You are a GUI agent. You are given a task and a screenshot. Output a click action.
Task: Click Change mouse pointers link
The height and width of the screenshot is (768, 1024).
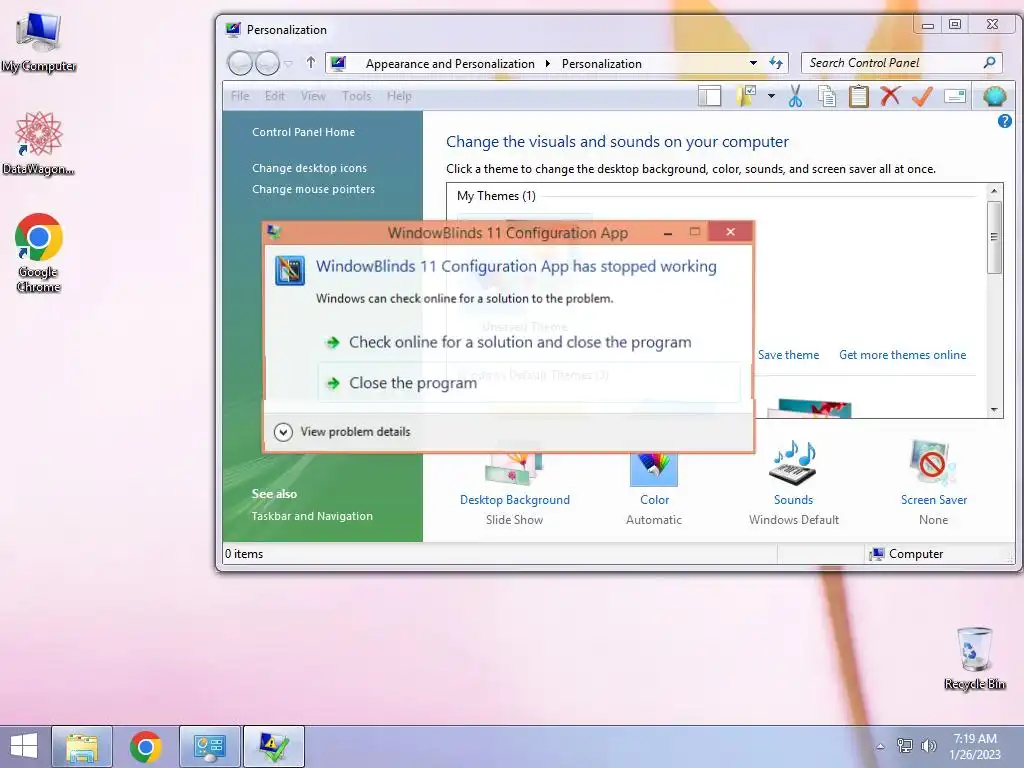coord(313,189)
